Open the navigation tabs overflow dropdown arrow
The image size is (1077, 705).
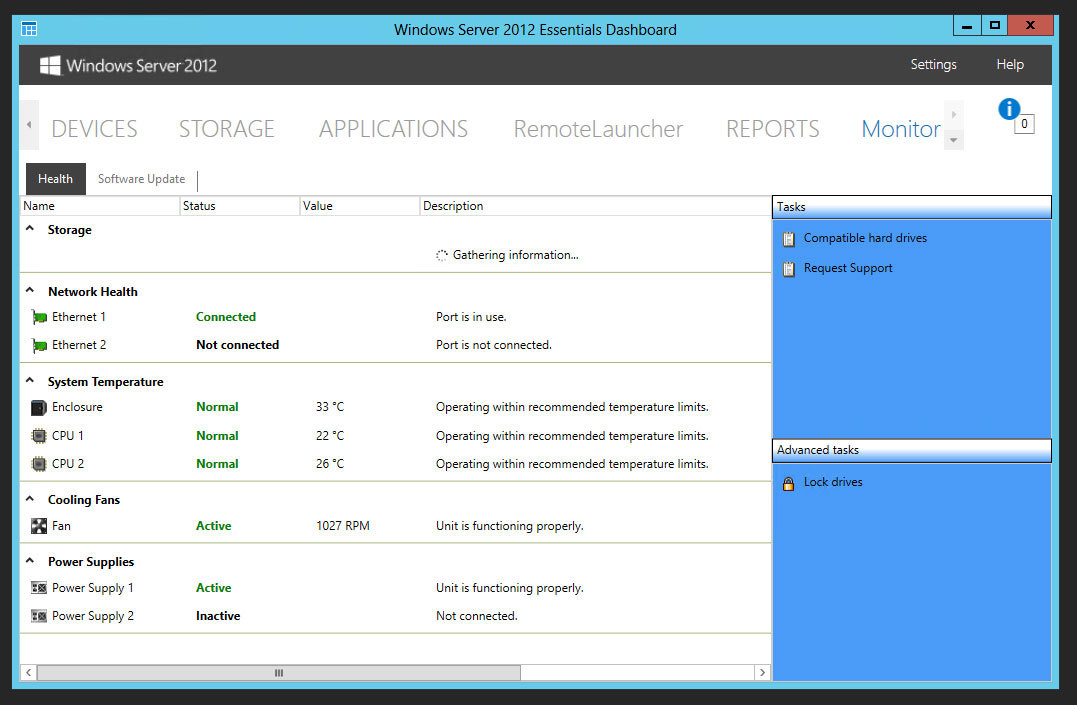pos(953,140)
